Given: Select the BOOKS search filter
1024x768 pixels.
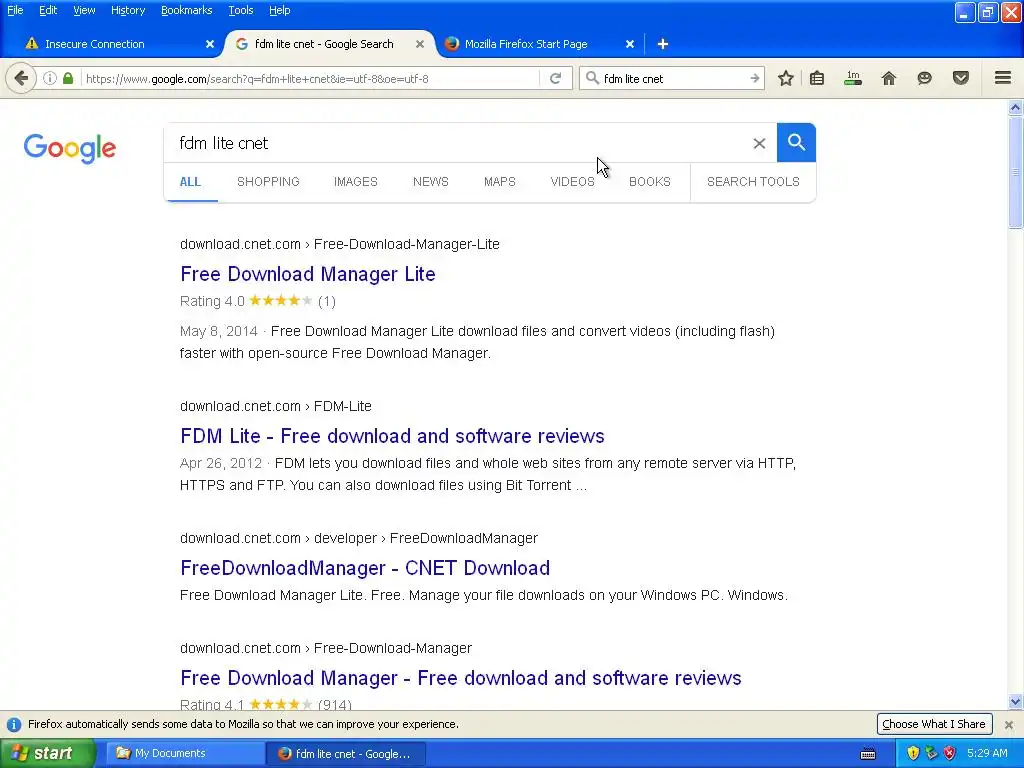Looking at the screenshot, I should click(649, 182).
